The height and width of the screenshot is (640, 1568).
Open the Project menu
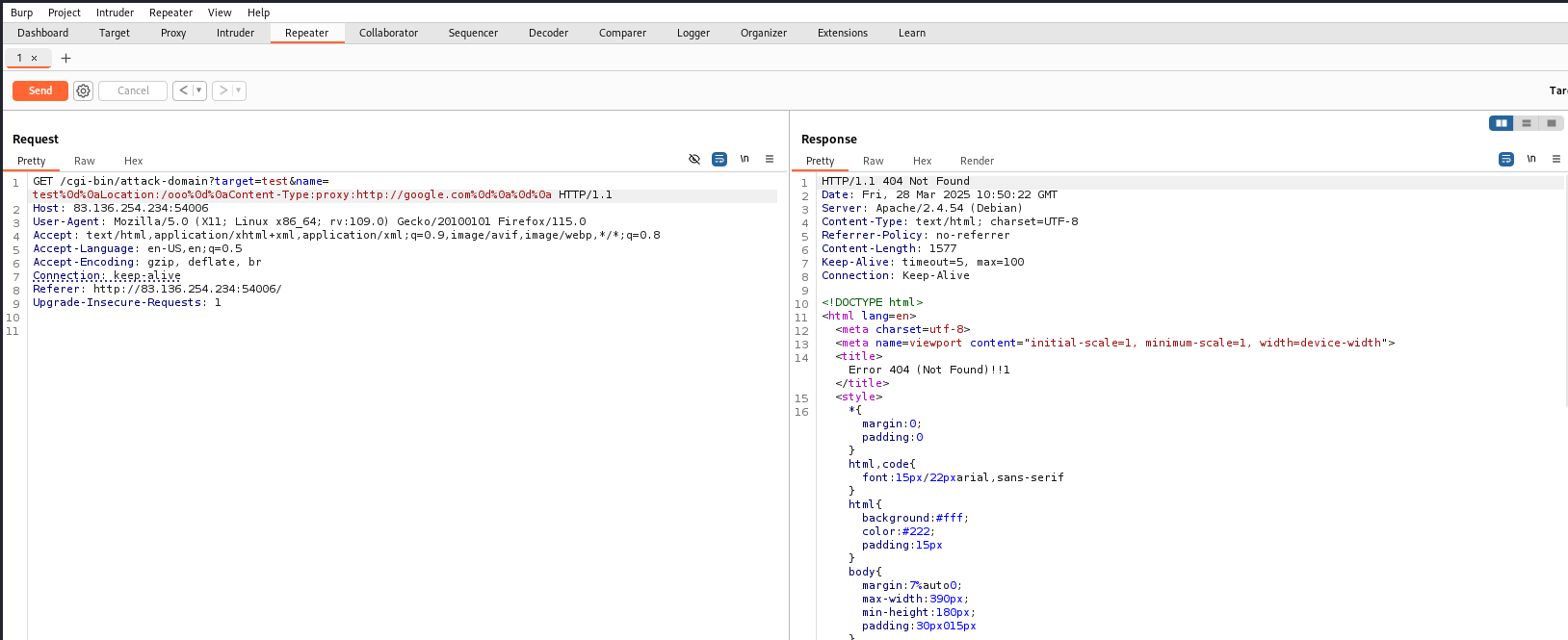pyautogui.click(x=65, y=13)
